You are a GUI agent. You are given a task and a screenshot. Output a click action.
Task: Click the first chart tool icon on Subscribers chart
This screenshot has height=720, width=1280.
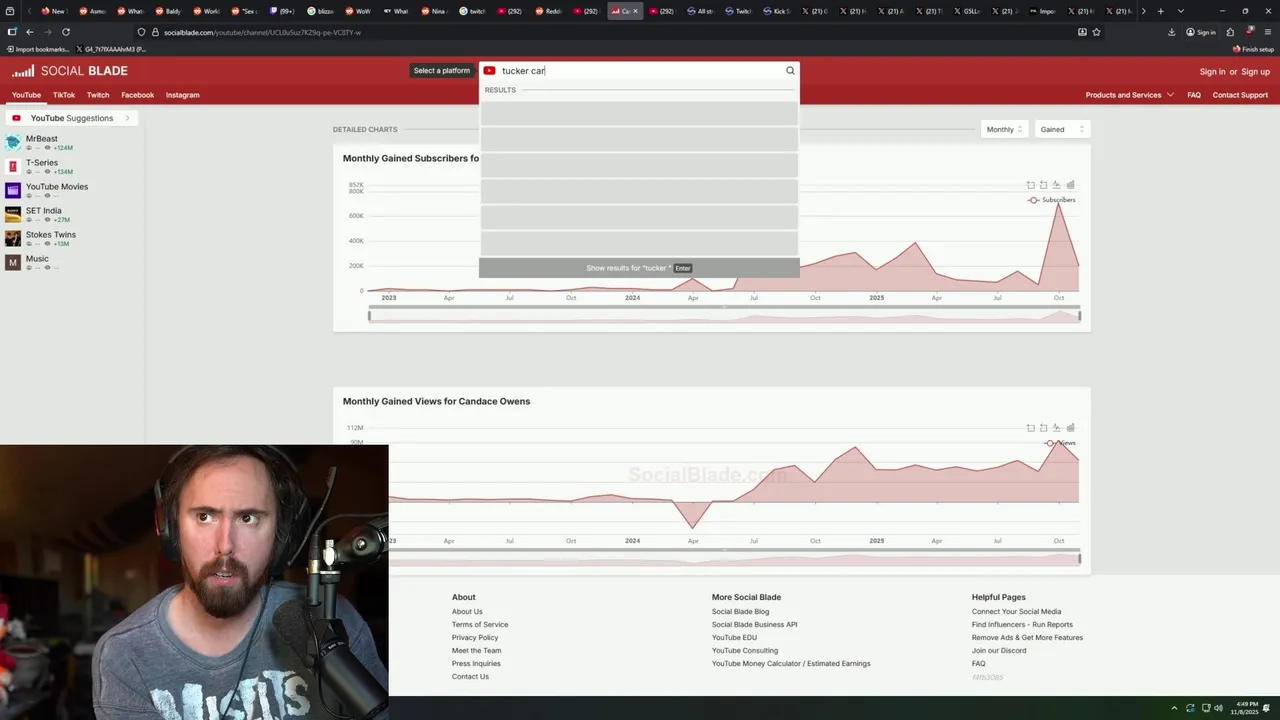[x=1031, y=185]
